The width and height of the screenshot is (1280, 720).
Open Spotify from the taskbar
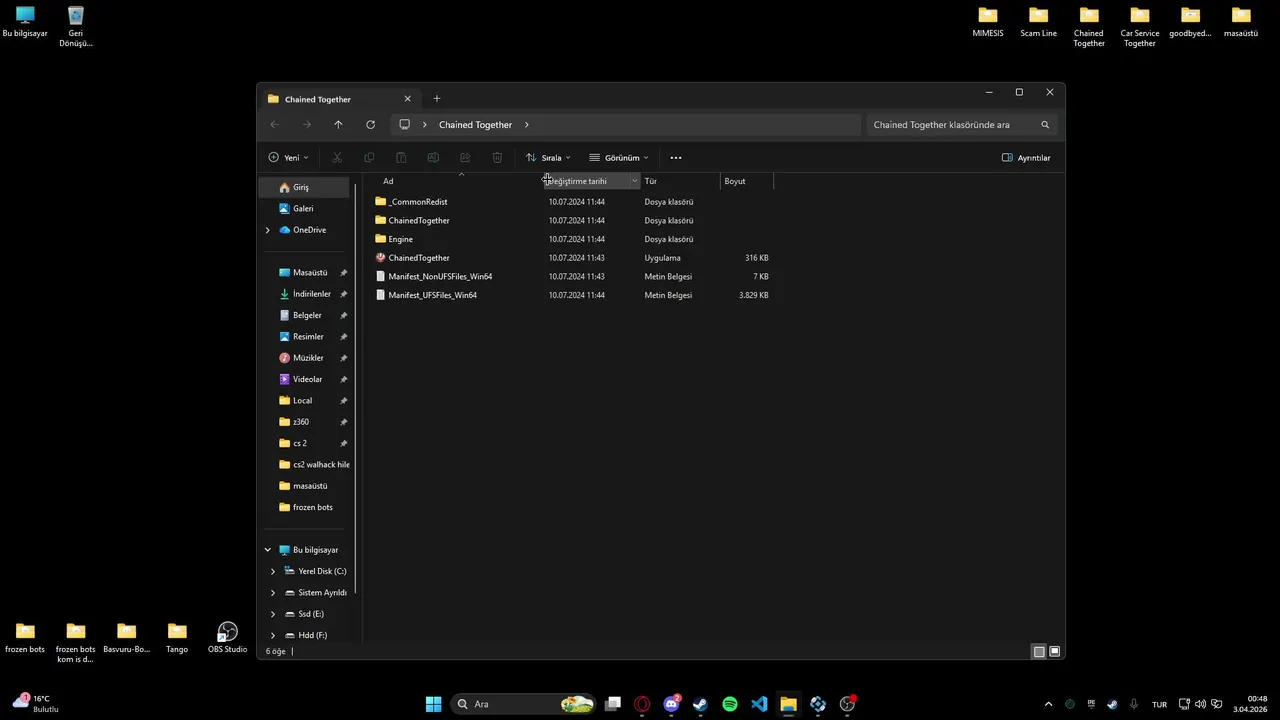pyautogui.click(x=730, y=704)
